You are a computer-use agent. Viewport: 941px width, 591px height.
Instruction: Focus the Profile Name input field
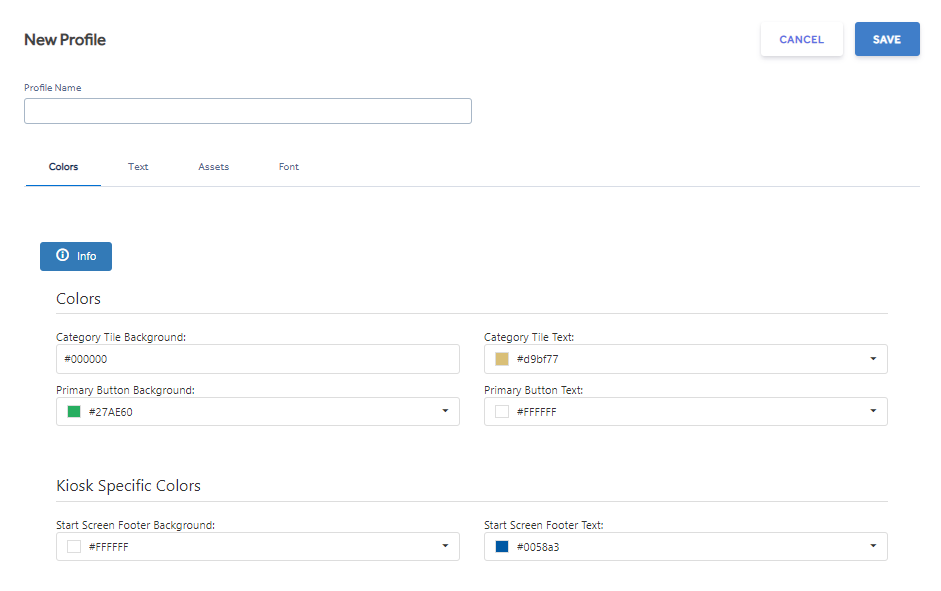(248, 111)
